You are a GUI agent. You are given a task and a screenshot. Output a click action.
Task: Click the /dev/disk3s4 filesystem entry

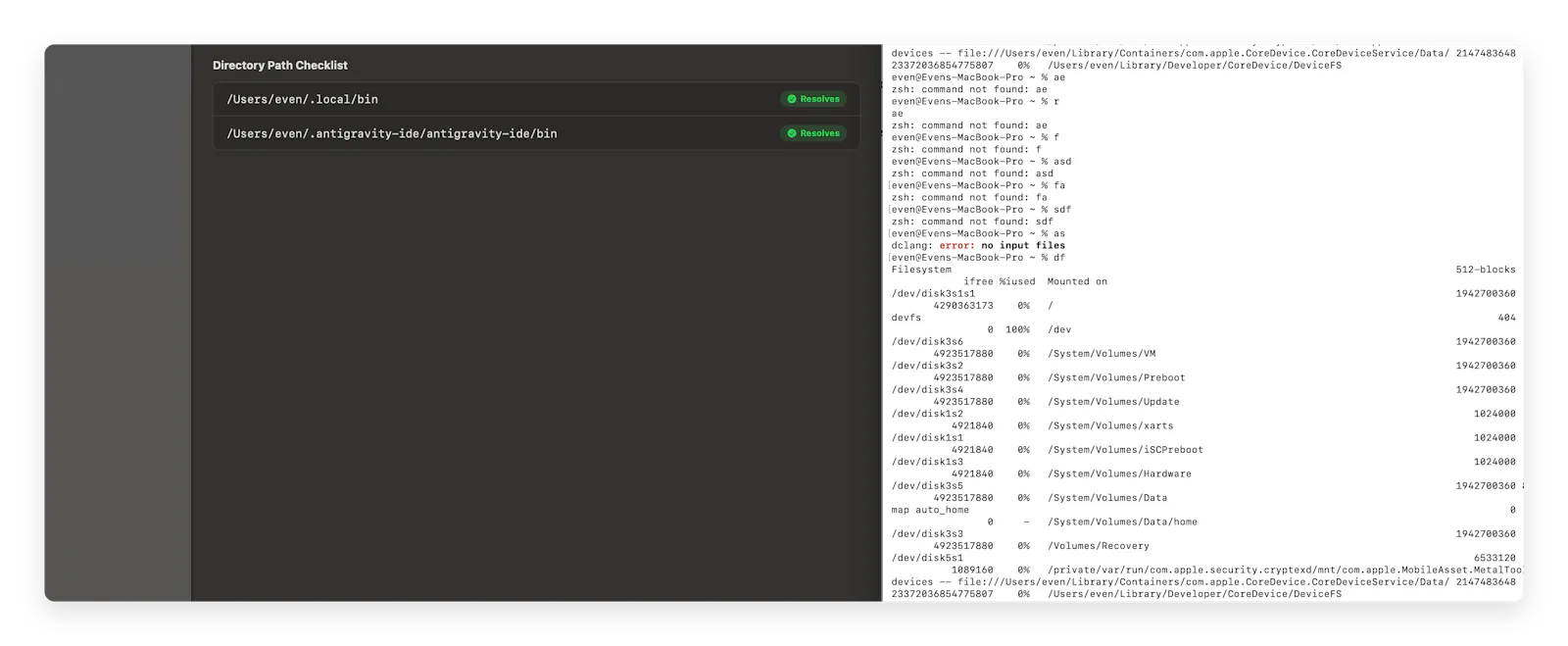(927, 389)
